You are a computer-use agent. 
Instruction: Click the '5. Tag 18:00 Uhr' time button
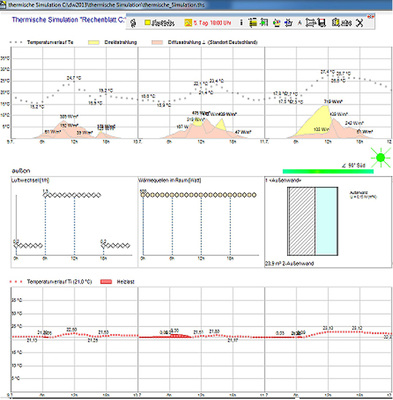pyautogui.click(x=208, y=23)
